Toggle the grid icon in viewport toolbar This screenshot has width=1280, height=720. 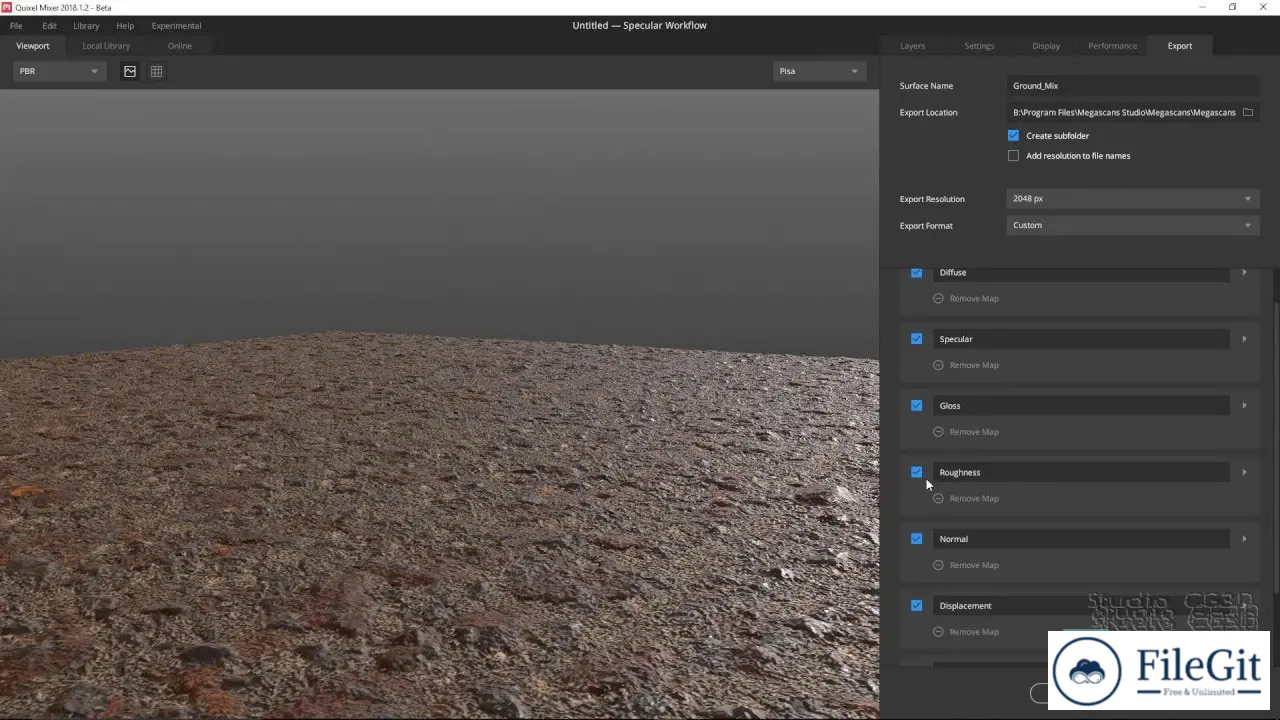(x=157, y=71)
